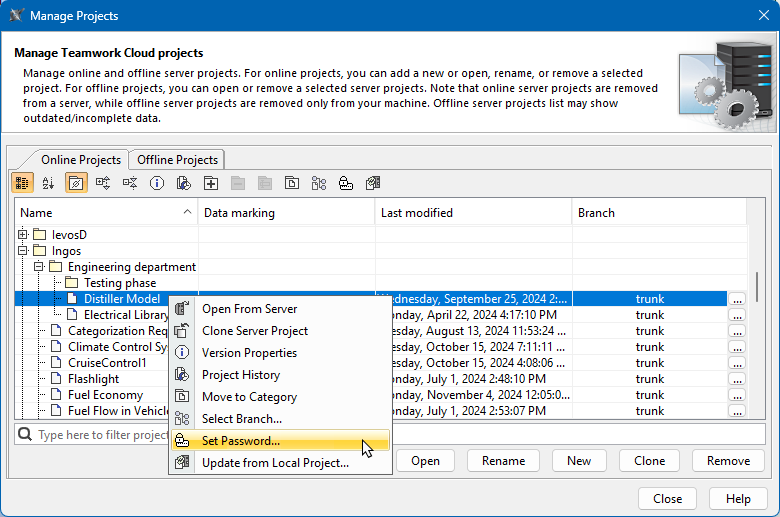Click the Select Branch toolbar icon
780x517 pixels.
coord(319,183)
